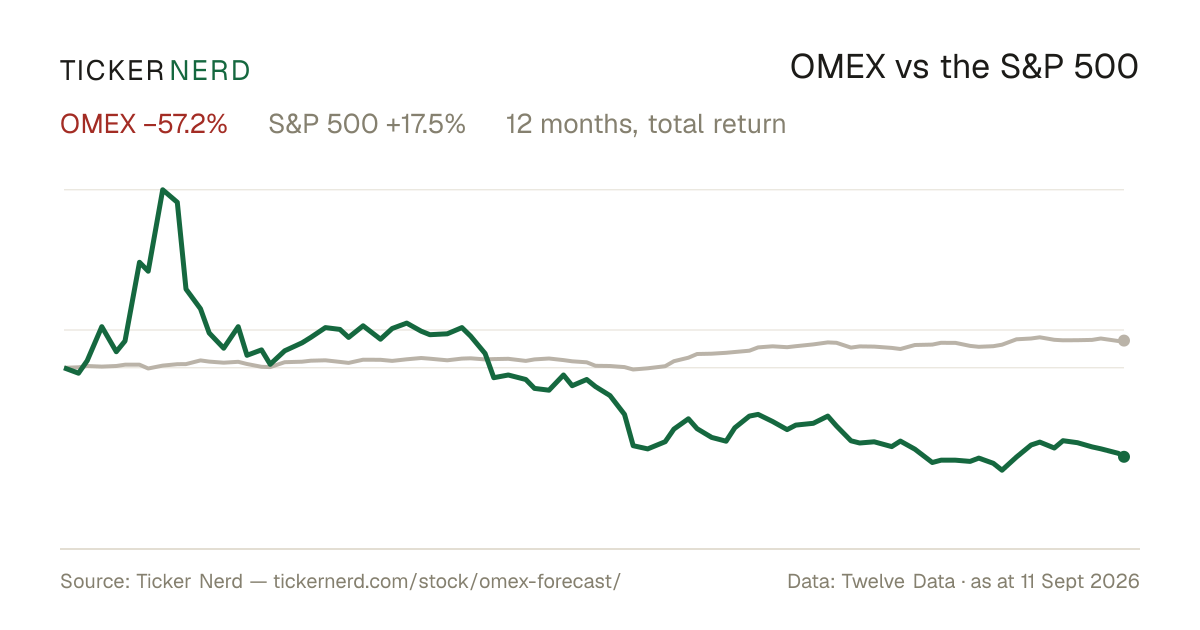Click the S&P 500 line end dot
This screenshot has height=630, width=1200.
point(1124,341)
